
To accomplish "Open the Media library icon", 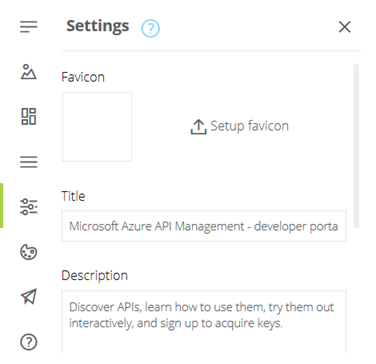I will coord(29,71).
